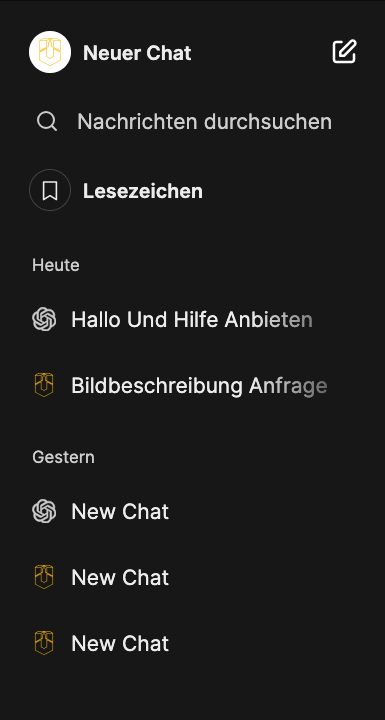Click OpenAI icon beside Hallo Und Hilfe Anbieten
385x720 pixels.
[x=44, y=319]
